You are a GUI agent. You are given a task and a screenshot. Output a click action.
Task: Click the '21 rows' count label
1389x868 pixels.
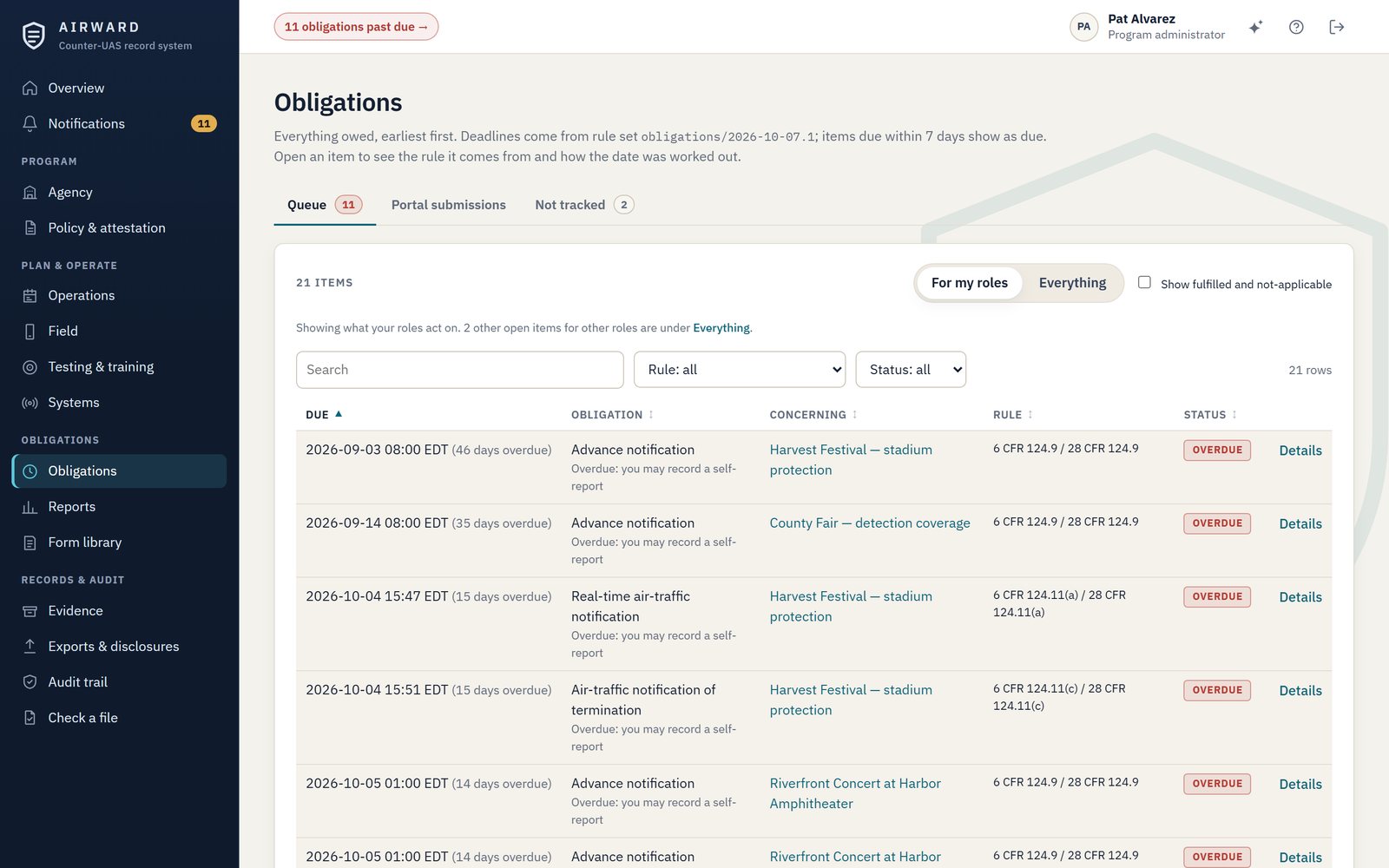coord(1309,370)
